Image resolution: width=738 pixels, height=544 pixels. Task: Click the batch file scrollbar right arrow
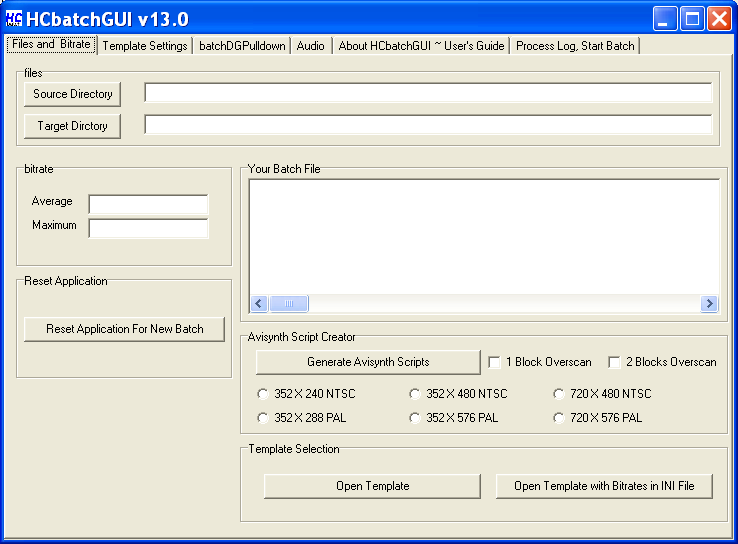(x=709, y=304)
